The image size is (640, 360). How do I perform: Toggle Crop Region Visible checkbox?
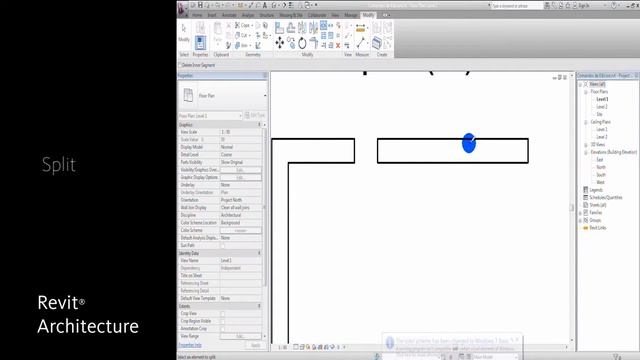click(222, 321)
